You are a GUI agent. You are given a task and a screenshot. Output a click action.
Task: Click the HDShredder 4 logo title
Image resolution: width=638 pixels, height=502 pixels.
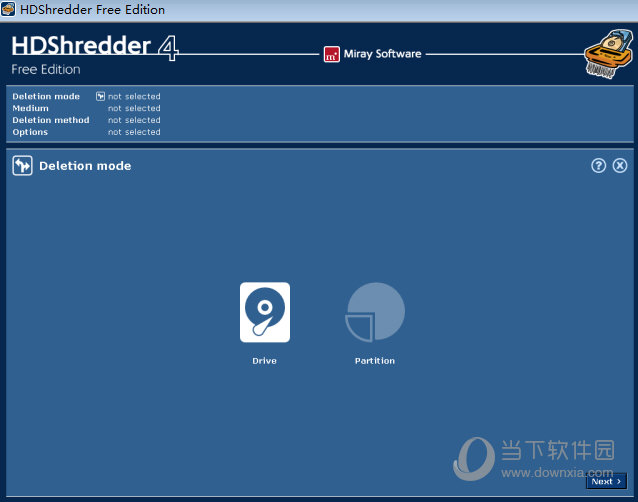click(95, 46)
